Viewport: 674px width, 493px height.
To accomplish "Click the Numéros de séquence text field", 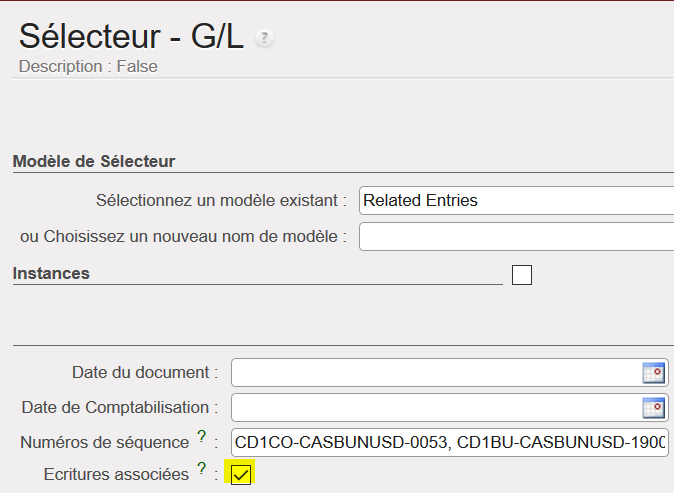I will [450, 442].
